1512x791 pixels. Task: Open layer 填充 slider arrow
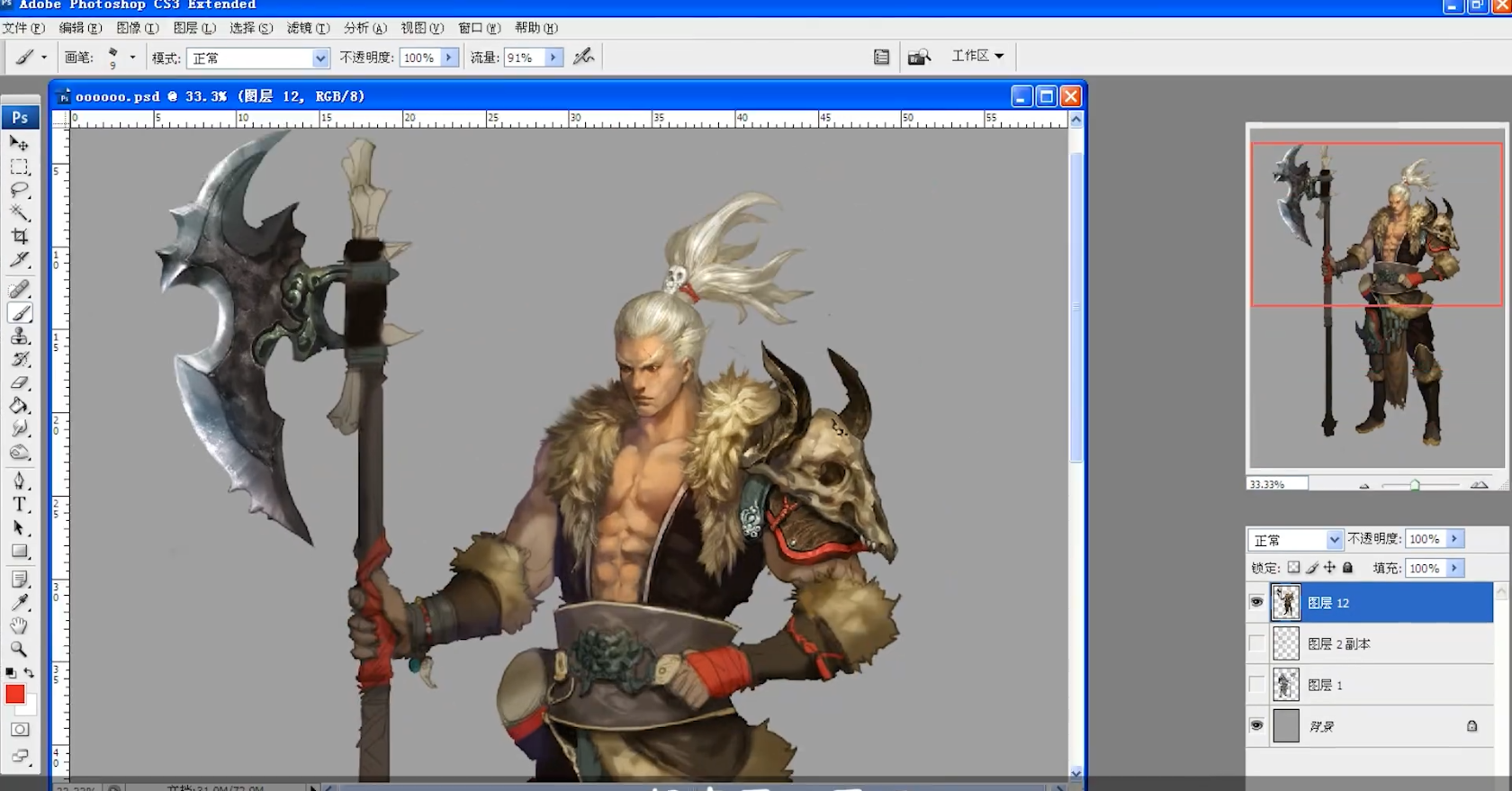[x=1453, y=569]
